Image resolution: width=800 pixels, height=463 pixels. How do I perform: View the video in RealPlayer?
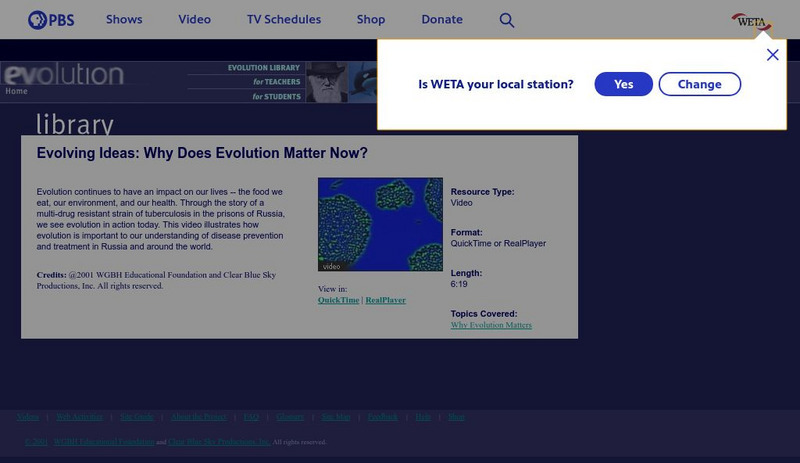pos(385,300)
